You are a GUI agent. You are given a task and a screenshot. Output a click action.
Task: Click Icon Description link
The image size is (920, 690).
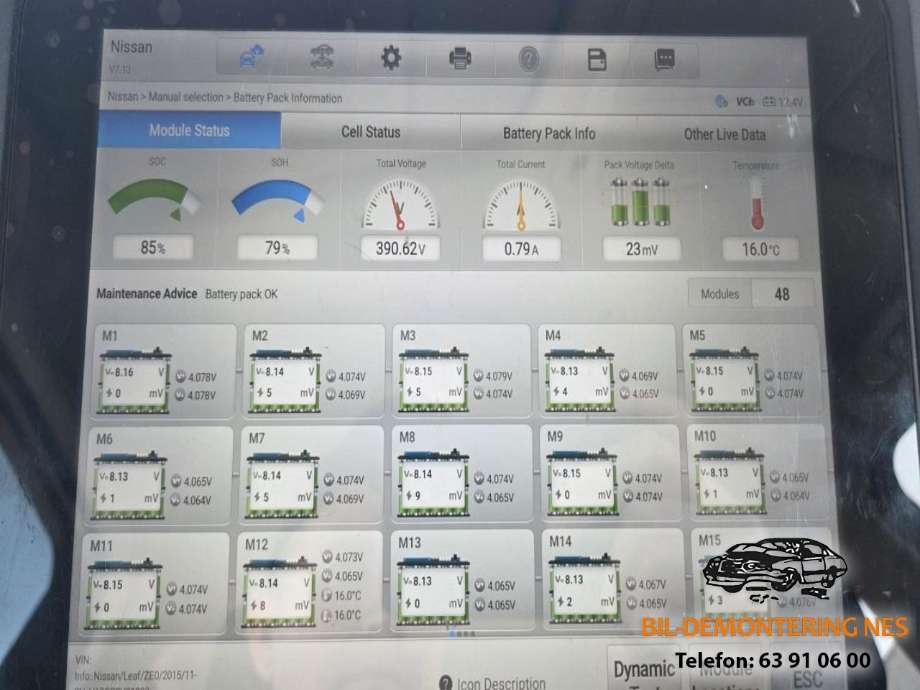click(501, 684)
